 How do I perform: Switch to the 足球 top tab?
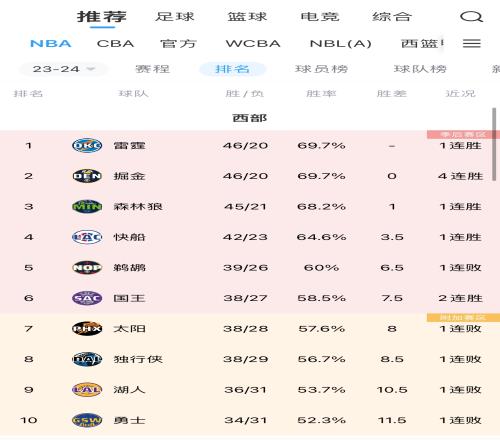pyautogui.click(x=175, y=17)
